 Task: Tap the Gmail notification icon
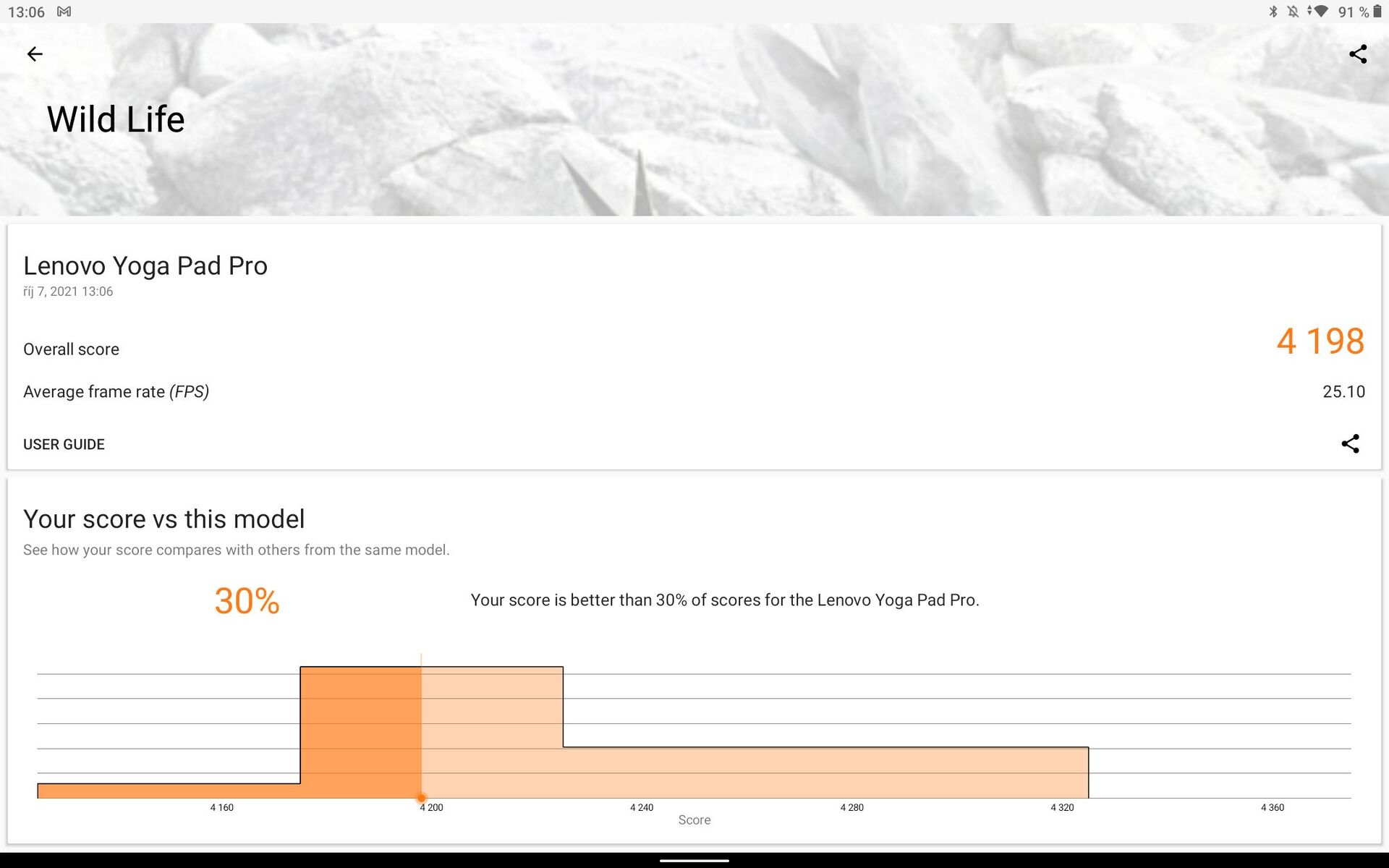(64, 12)
